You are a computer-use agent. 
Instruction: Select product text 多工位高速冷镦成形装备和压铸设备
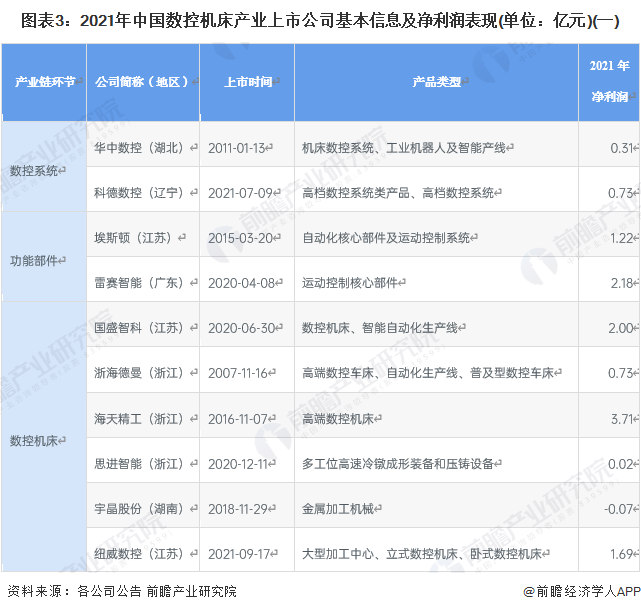[x=398, y=464]
